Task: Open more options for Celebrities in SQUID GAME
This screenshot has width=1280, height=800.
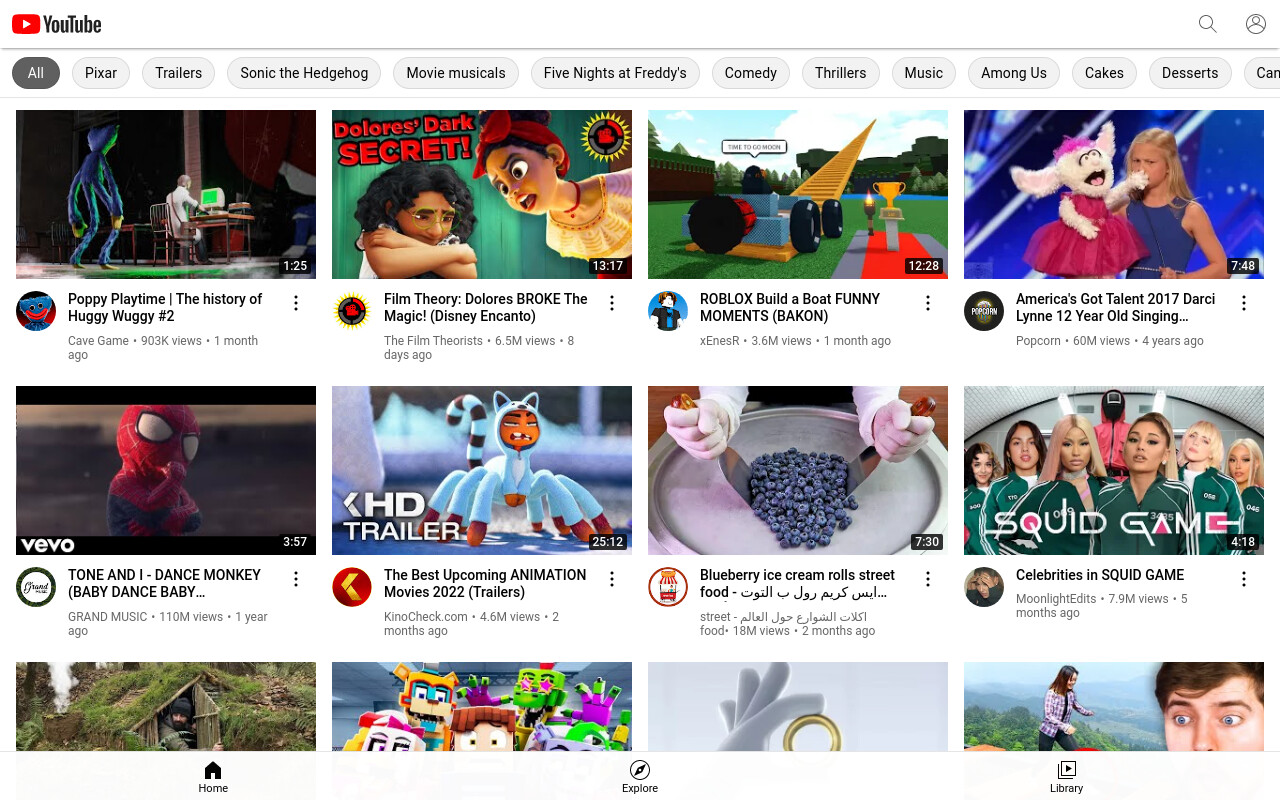Action: pos(1244,579)
